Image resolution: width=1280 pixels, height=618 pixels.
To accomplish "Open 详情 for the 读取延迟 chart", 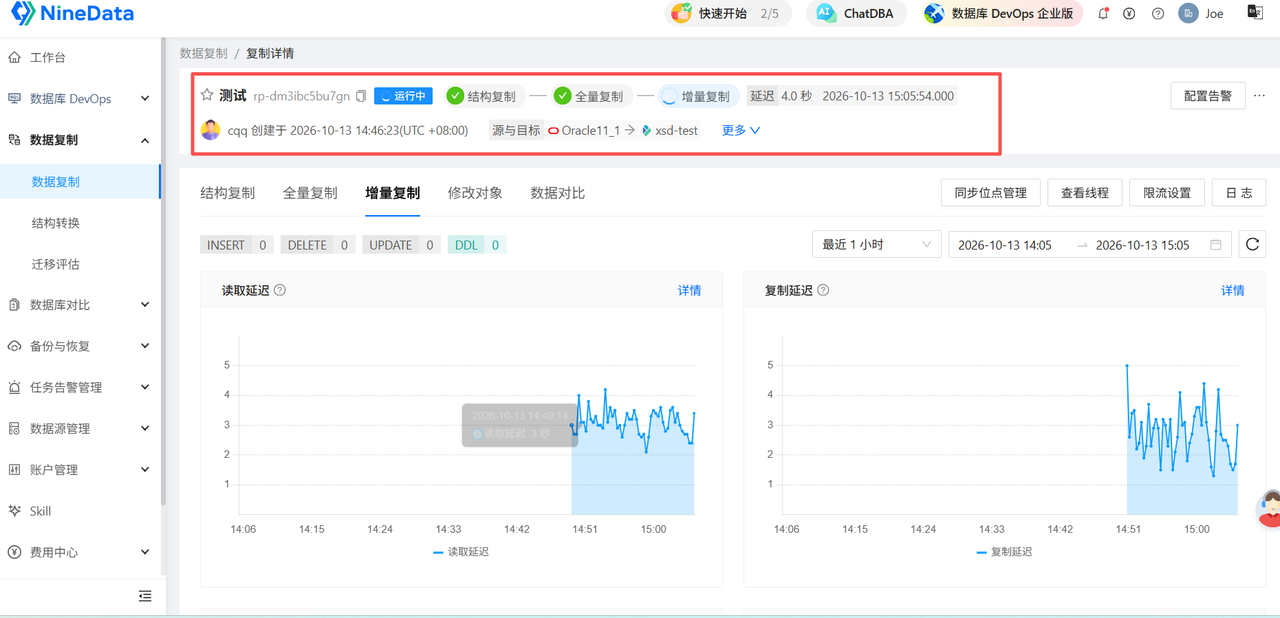I will 690,291.
